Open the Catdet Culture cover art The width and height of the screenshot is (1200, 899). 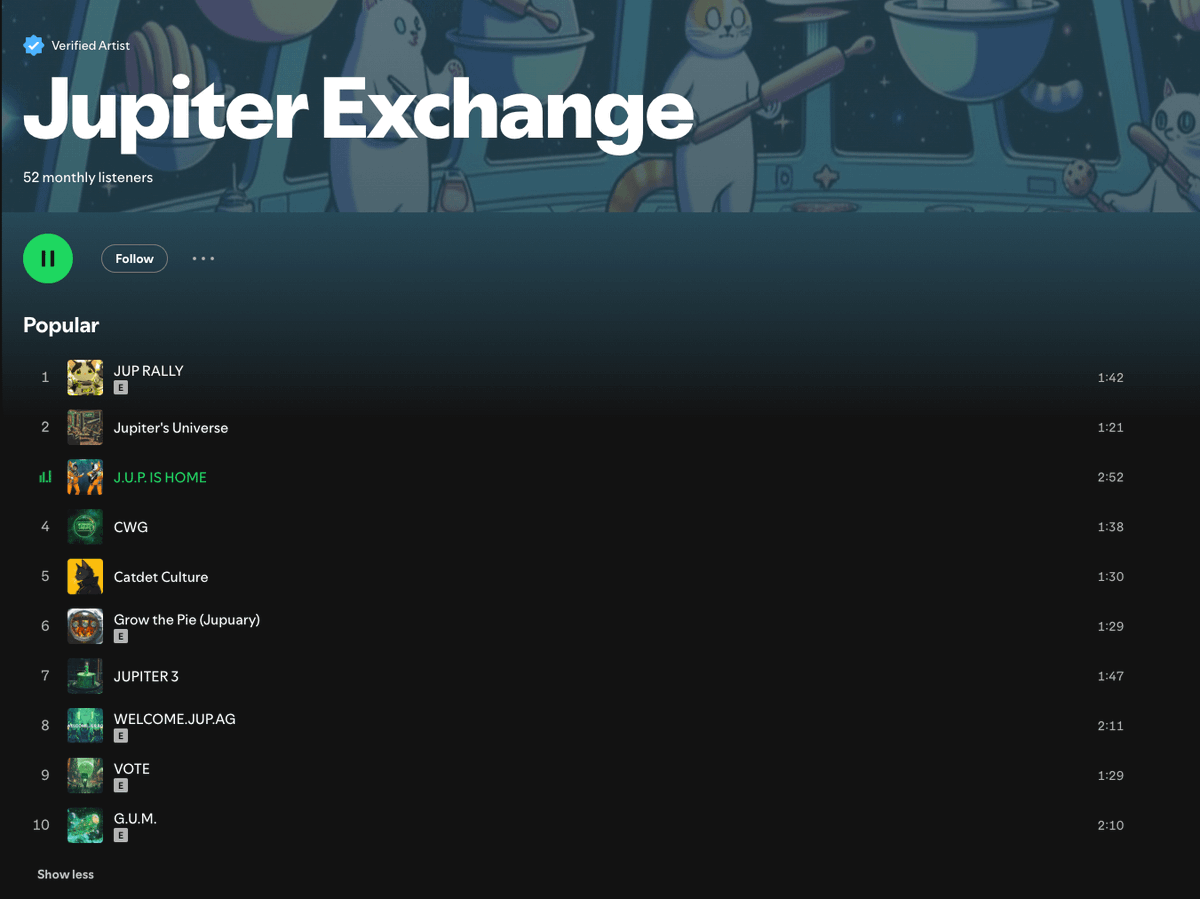85,576
